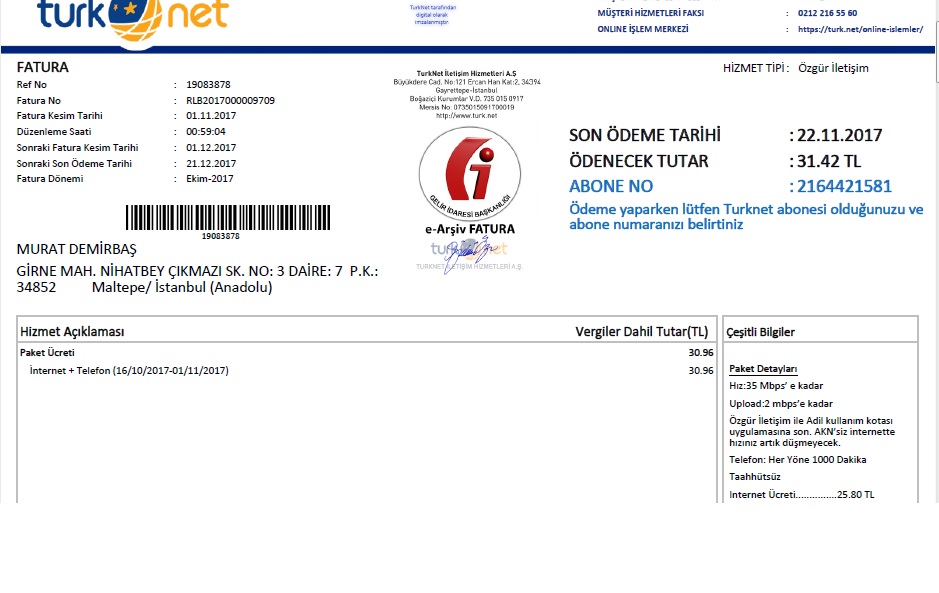Viewport: 939px width, 593px height.
Task: Click the Gelir İdaresi Başkanlığı e-Arşiv emblem
Action: 470,174
